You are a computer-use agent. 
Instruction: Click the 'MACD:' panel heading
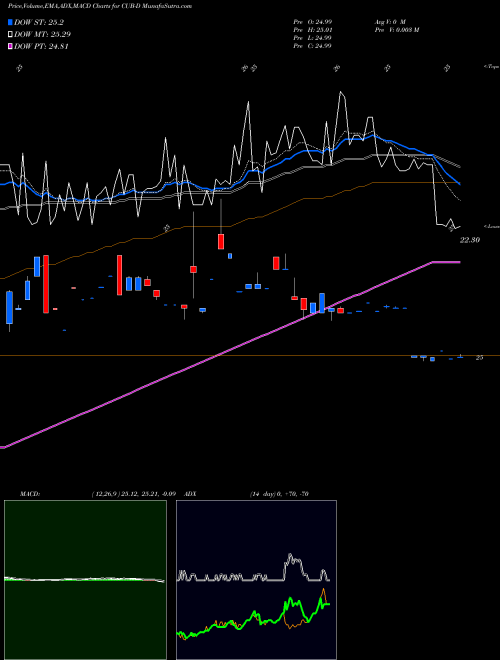(30, 494)
